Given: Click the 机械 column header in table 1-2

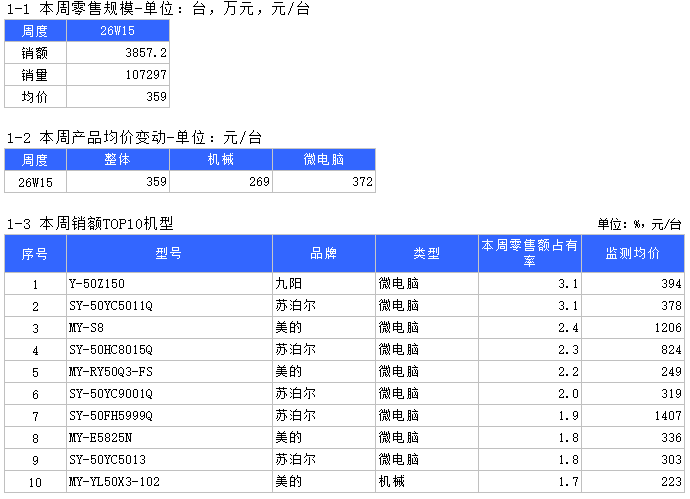Looking at the screenshot, I should click(x=221, y=159).
